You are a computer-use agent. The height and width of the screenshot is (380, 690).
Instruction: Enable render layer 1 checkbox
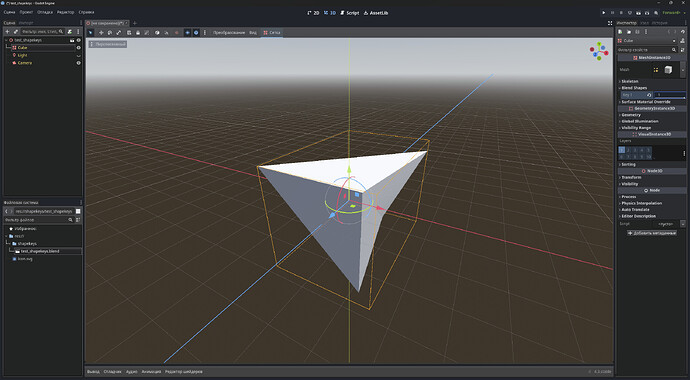coord(621,150)
